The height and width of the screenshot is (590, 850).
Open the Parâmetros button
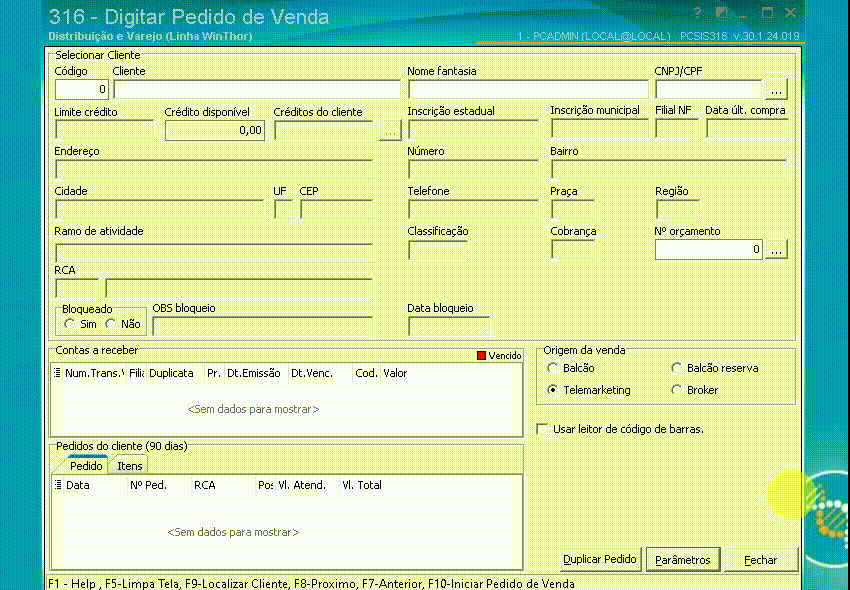pyautogui.click(x=682, y=560)
